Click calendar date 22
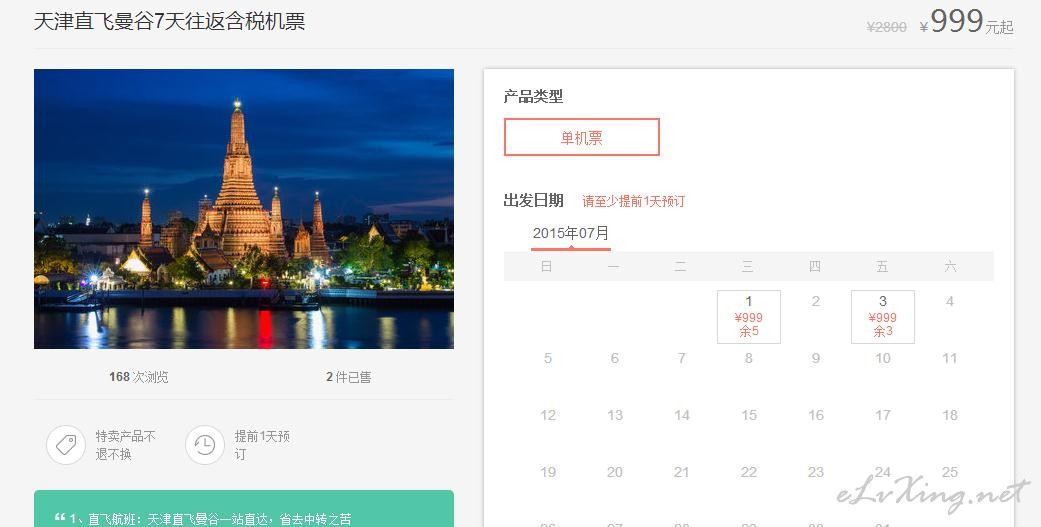 pyautogui.click(x=749, y=473)
